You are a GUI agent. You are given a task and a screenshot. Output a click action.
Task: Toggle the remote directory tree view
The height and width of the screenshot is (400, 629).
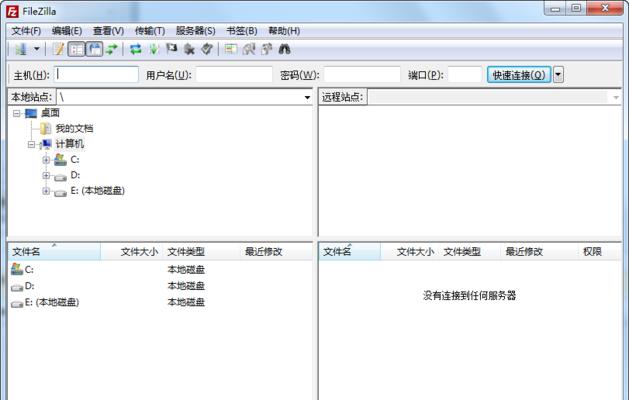[x=94, y=49]
